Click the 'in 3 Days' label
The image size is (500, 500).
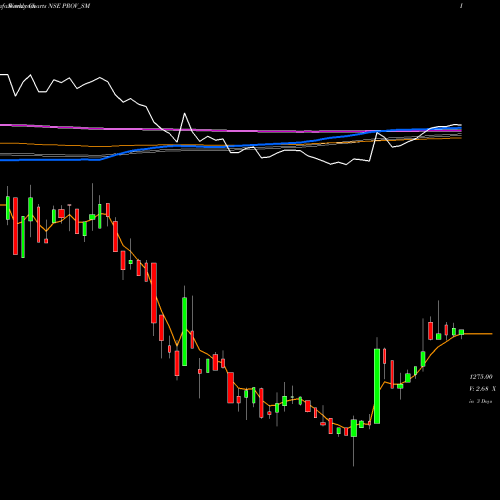click(x=480, y=401)
